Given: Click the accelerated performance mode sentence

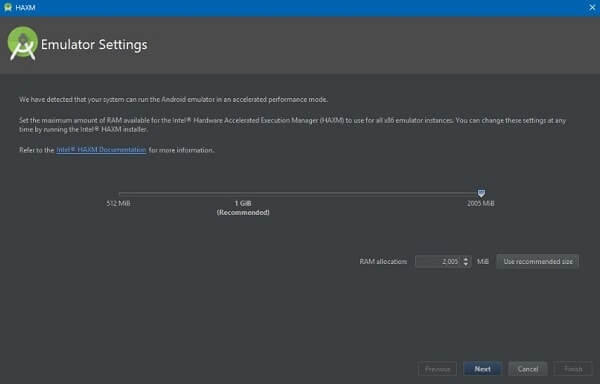Looking at the screenshot, I should [174, 99].
